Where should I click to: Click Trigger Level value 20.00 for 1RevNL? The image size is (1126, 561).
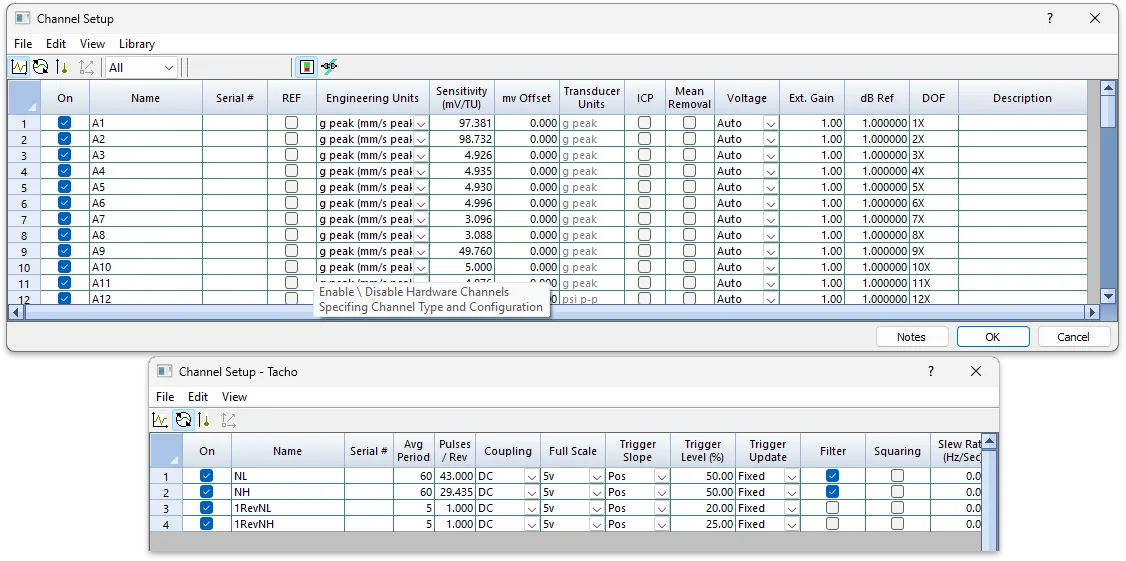pos(703,508)
